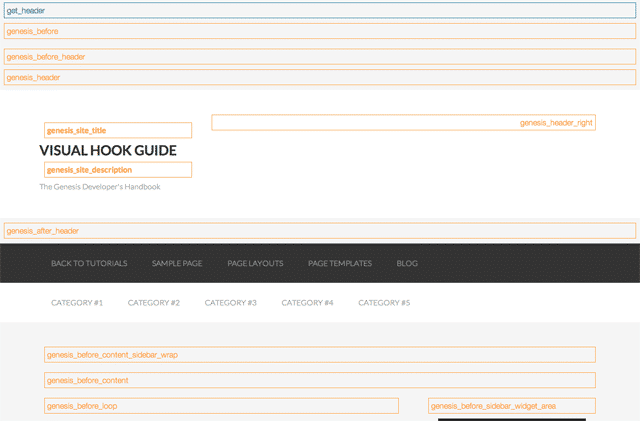Open Category #5 in secondary navigation
The image size is (640, 421).
(x=384, y=303)
